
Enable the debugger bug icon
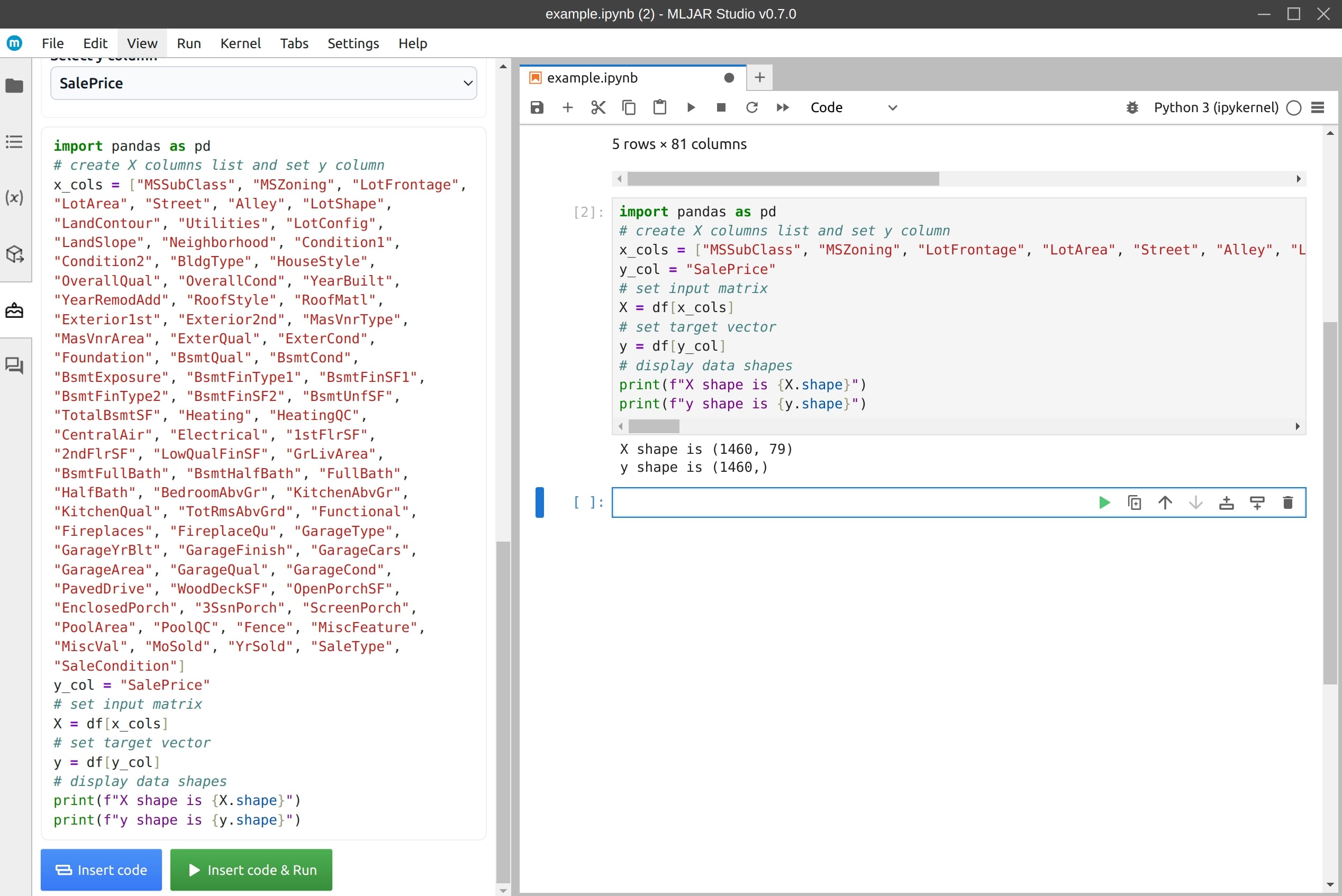(x=1132, y=107)
